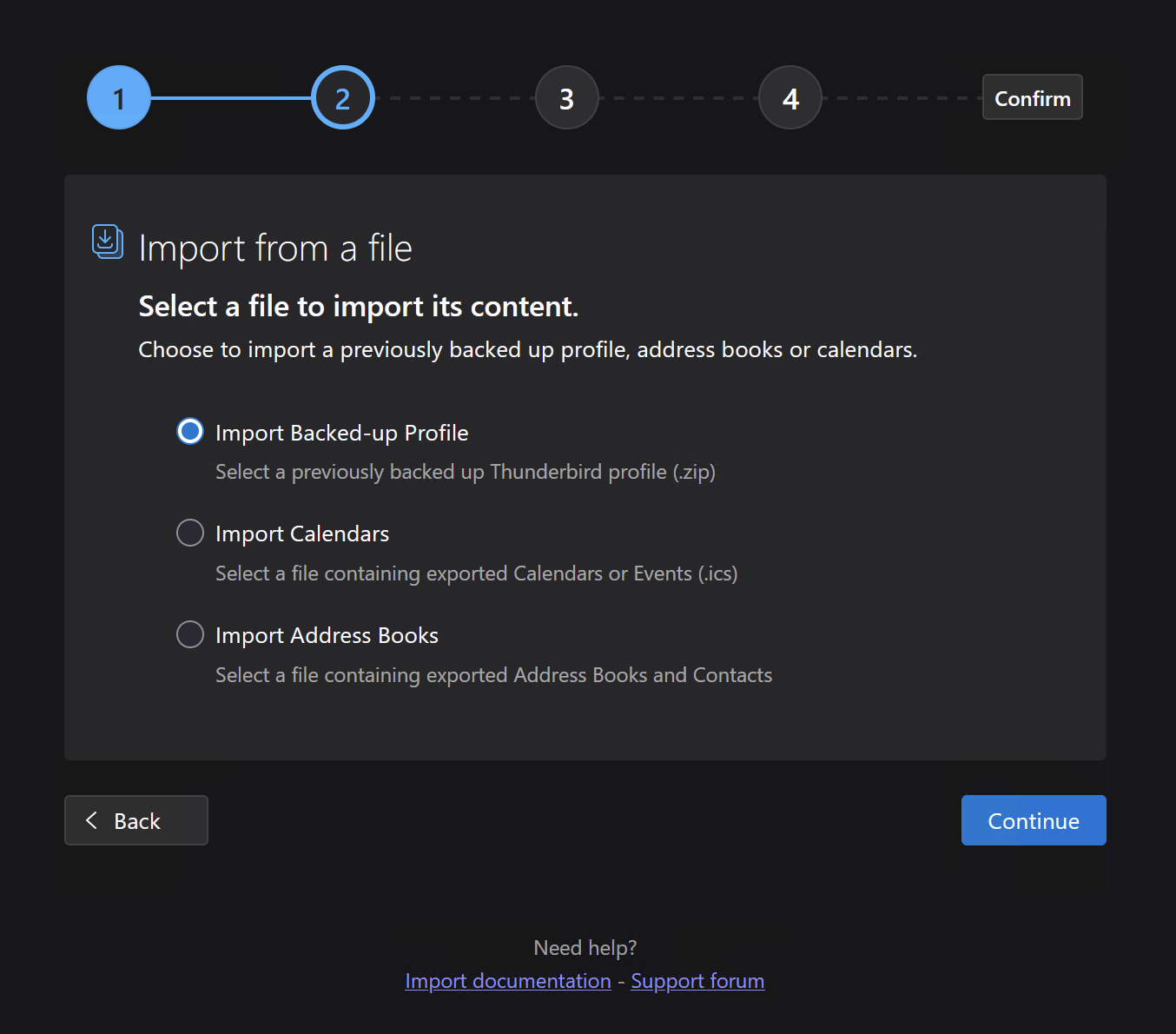The height and width of the screenshot is (1034, 1176).
Task: Select Import Backed-up Profile option
Action: point(189,431)
